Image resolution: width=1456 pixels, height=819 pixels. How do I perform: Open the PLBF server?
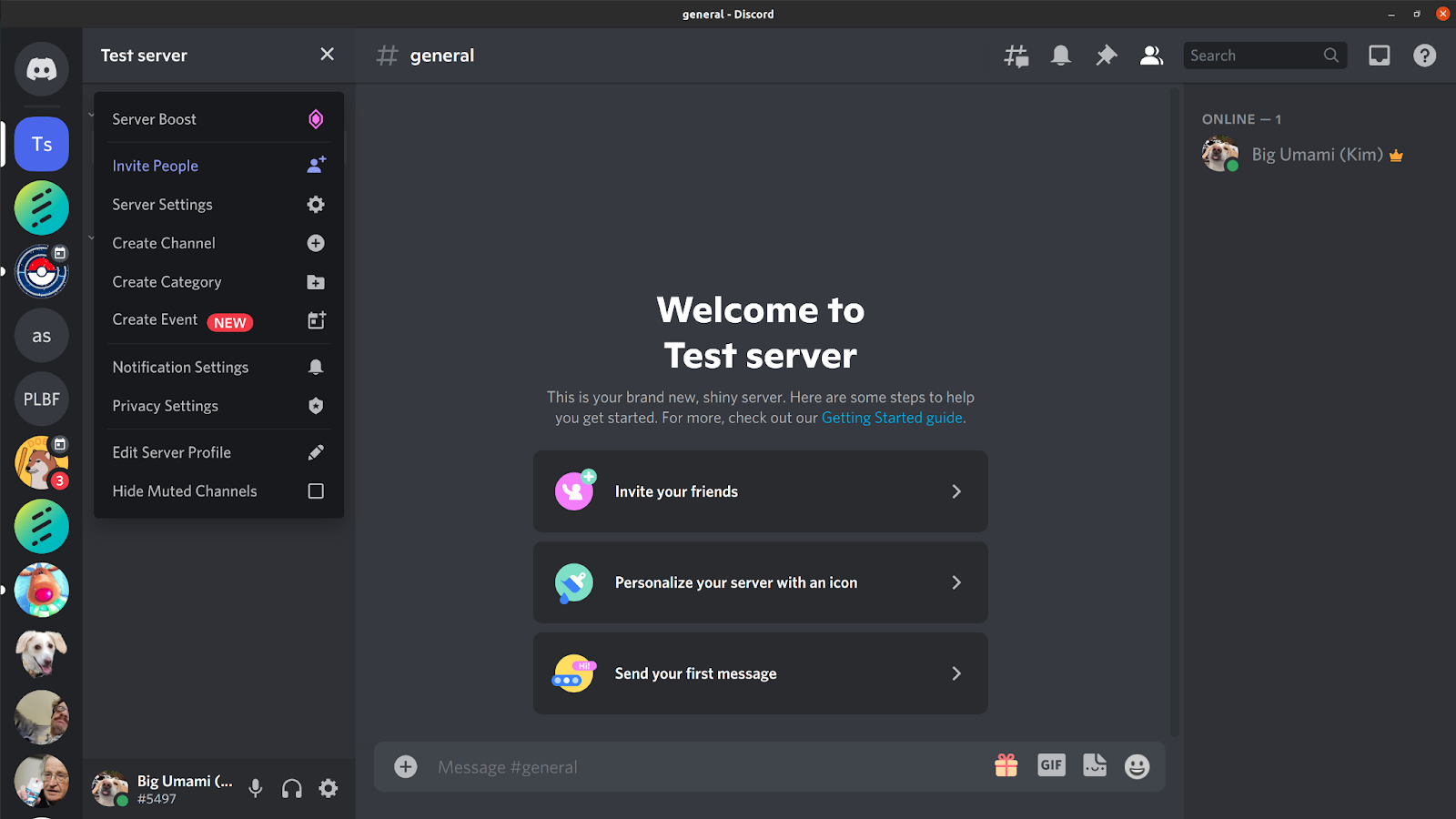(41, 399)
